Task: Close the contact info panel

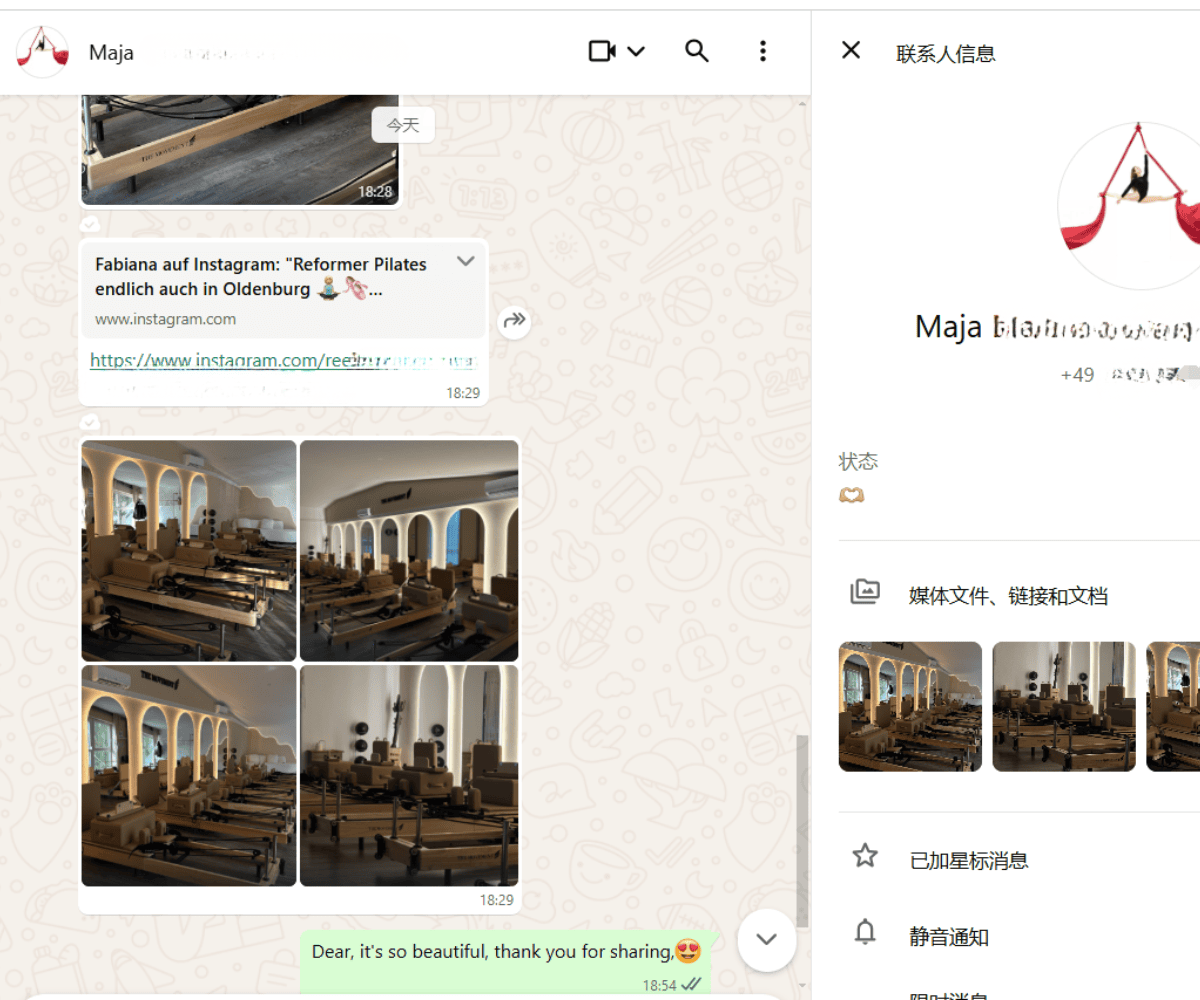Action: [851, 50]
